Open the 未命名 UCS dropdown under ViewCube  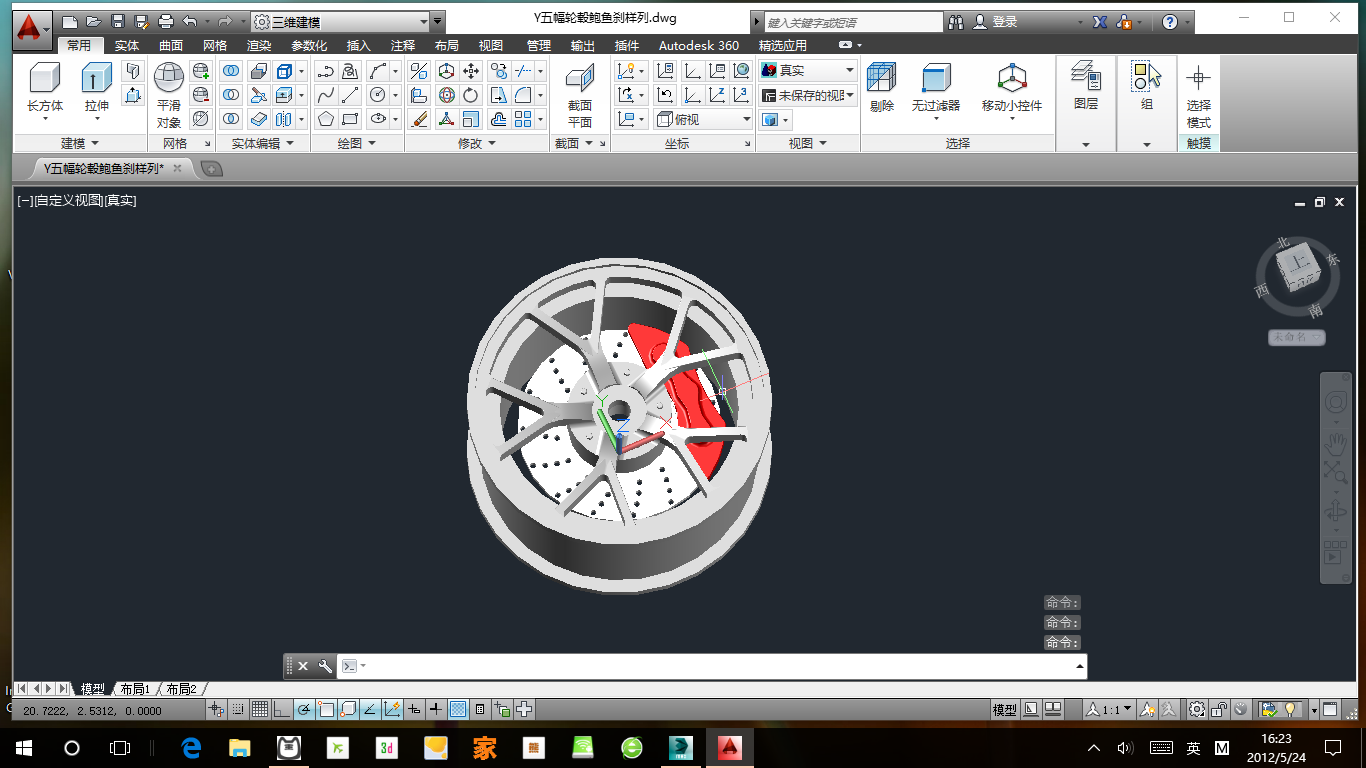1297,337
